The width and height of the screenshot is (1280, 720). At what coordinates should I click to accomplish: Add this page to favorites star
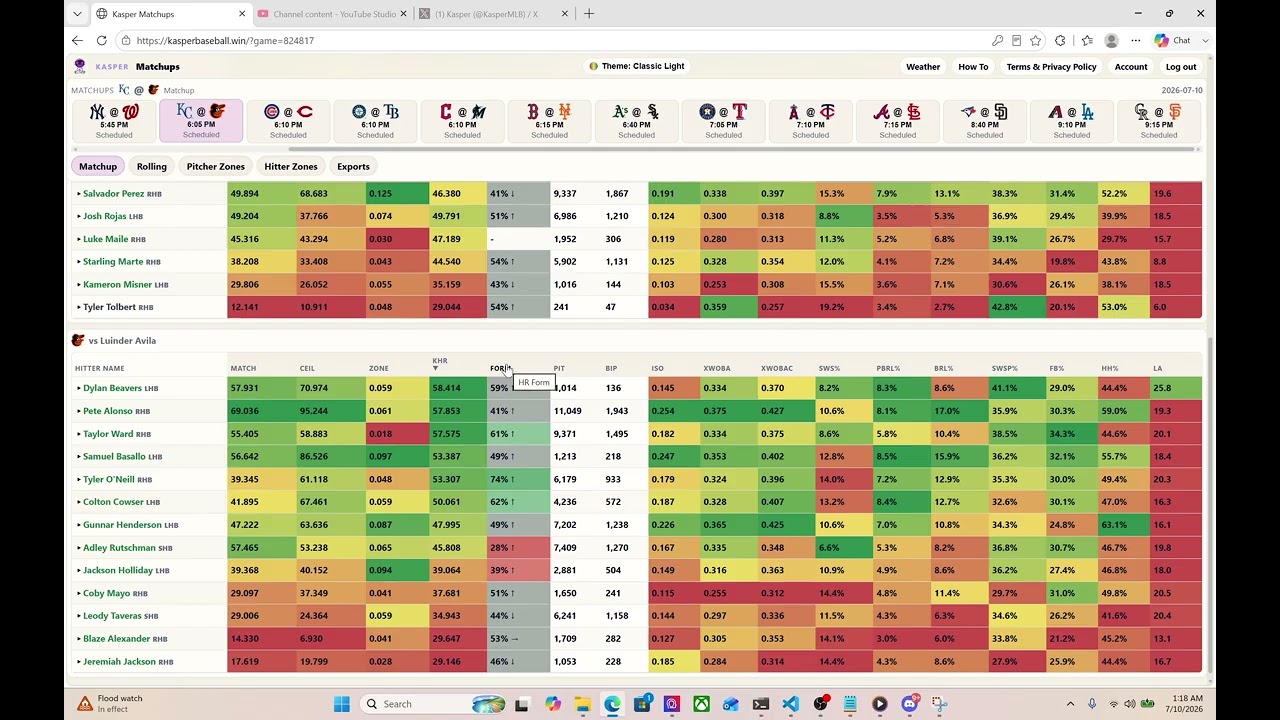[1035, 40]
